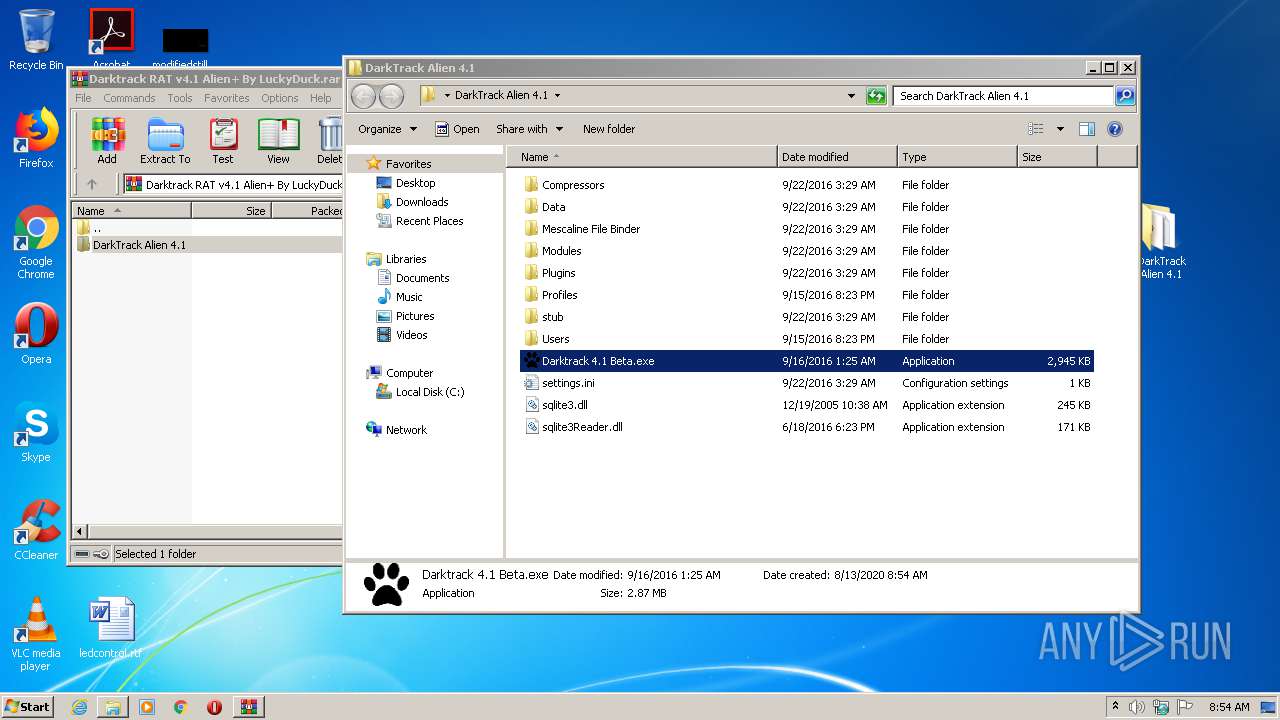Open CCleaner desktop shortcut
Viewport: 1280px width, 720px height.
coord(36,530)
